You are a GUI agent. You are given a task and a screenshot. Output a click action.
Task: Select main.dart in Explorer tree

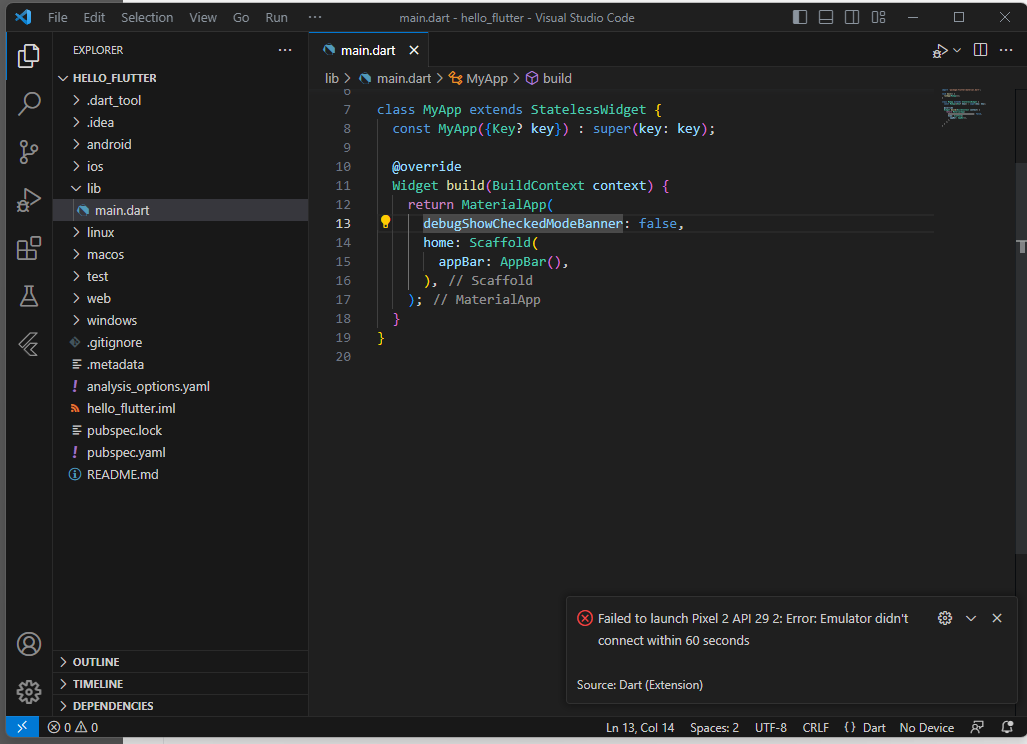(180, 210)
